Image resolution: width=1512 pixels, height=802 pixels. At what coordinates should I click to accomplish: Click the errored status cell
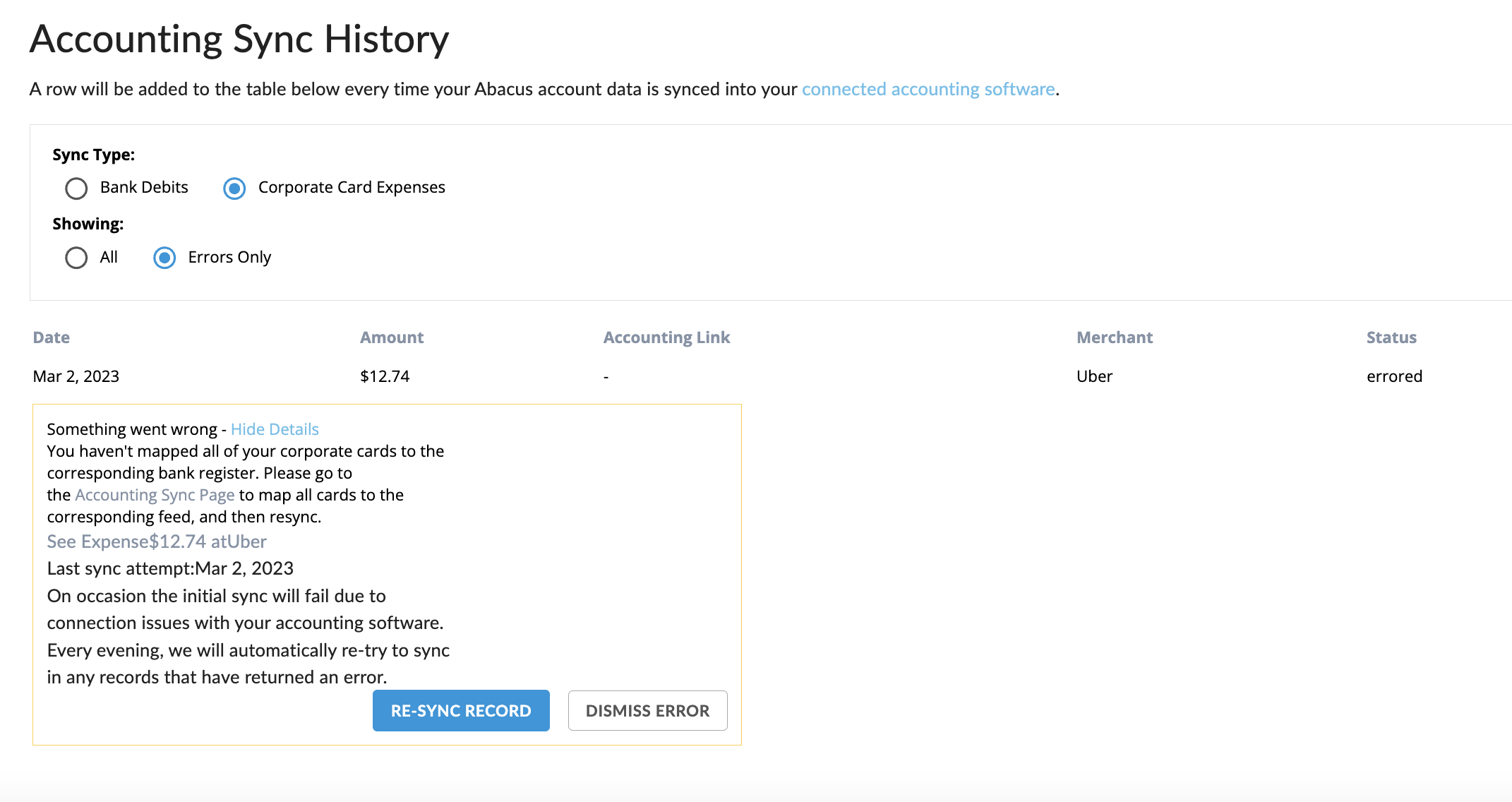pos(1394,376)
